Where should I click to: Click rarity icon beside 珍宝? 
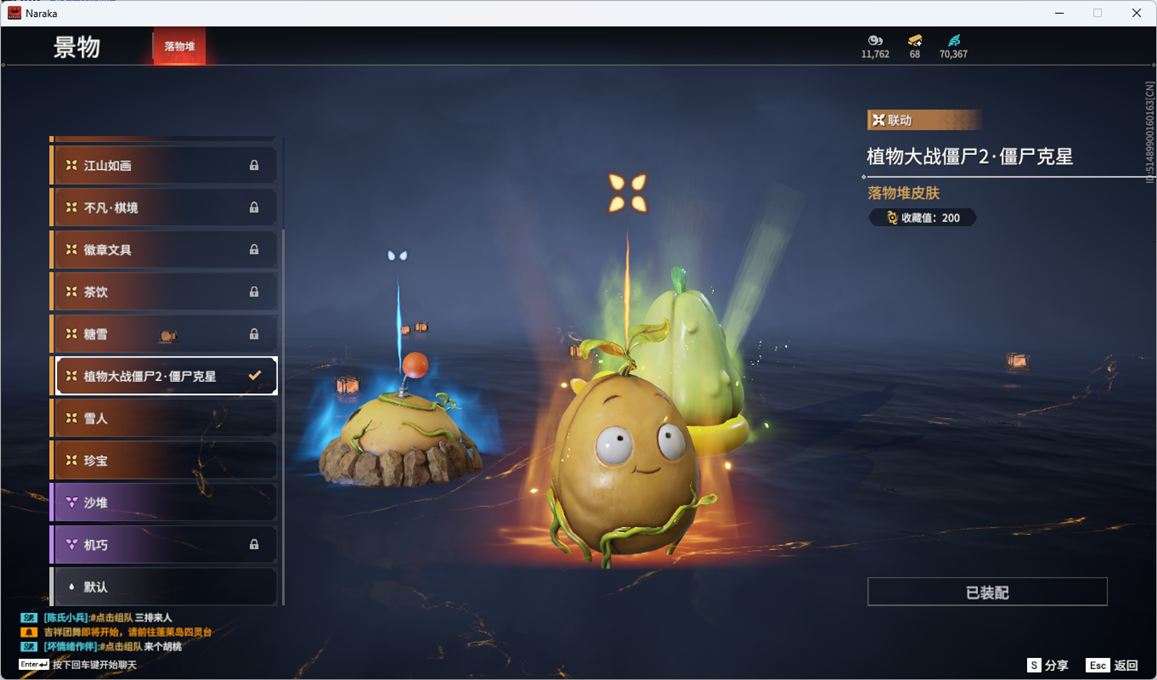coord(72,460)
